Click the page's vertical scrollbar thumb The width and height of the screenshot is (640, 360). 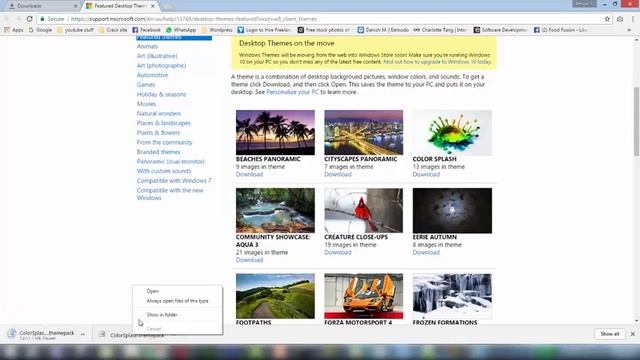pyautogui.click(x=636, y=121)
